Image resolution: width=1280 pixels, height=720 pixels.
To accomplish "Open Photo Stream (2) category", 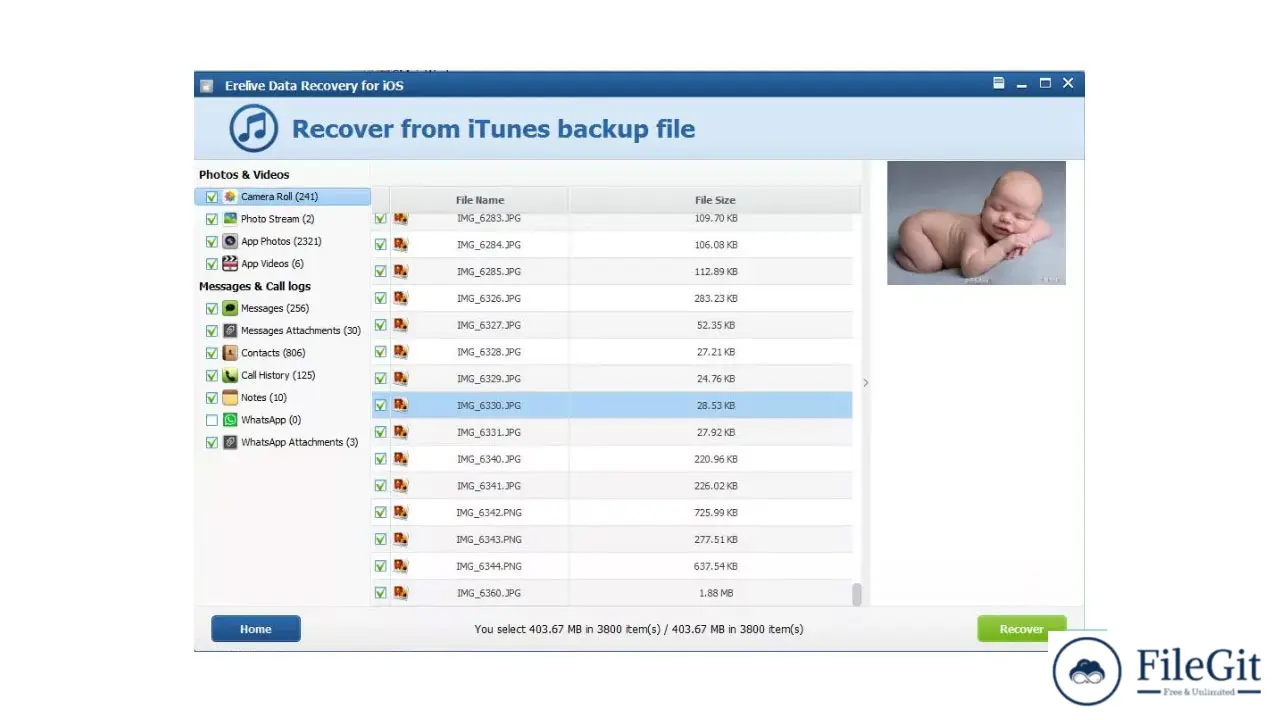I will click(278, 219).
